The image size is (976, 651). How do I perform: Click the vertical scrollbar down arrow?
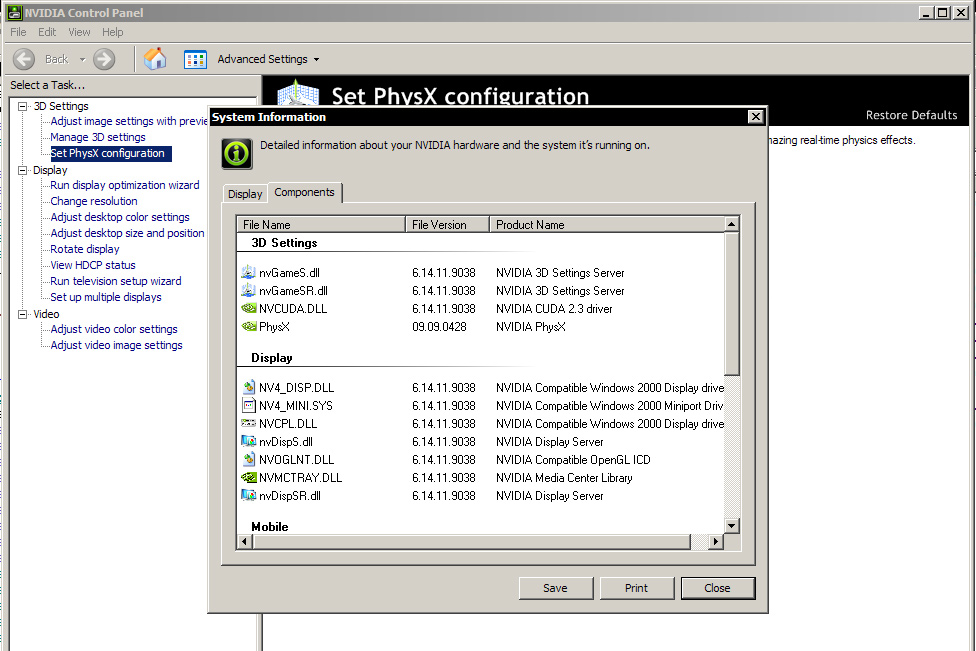[732, 526]
